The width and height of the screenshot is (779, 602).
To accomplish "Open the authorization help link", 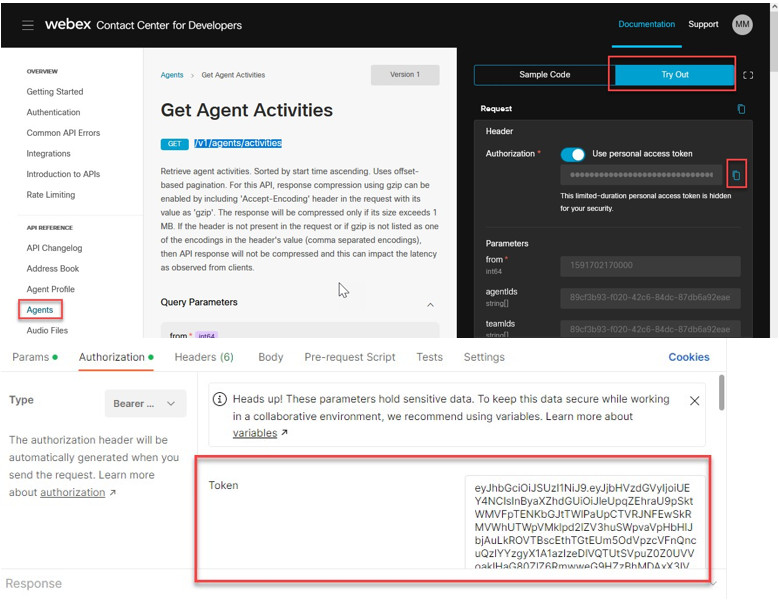I will click(73, 492).
